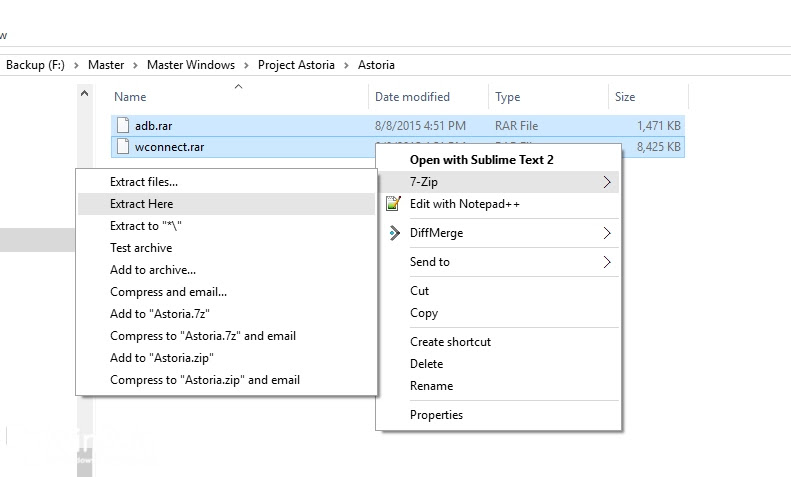
Task: Choose Create shortcut from context menu
Action: [x=498, y=342]
